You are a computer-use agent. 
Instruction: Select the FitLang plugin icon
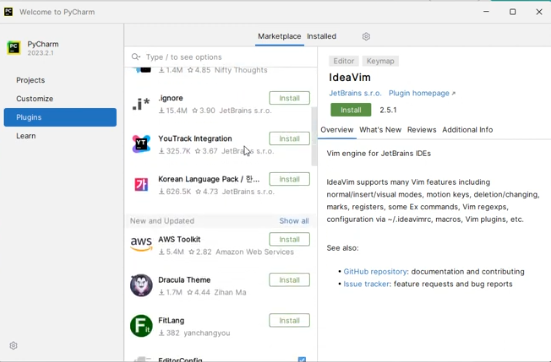[141, 326]
